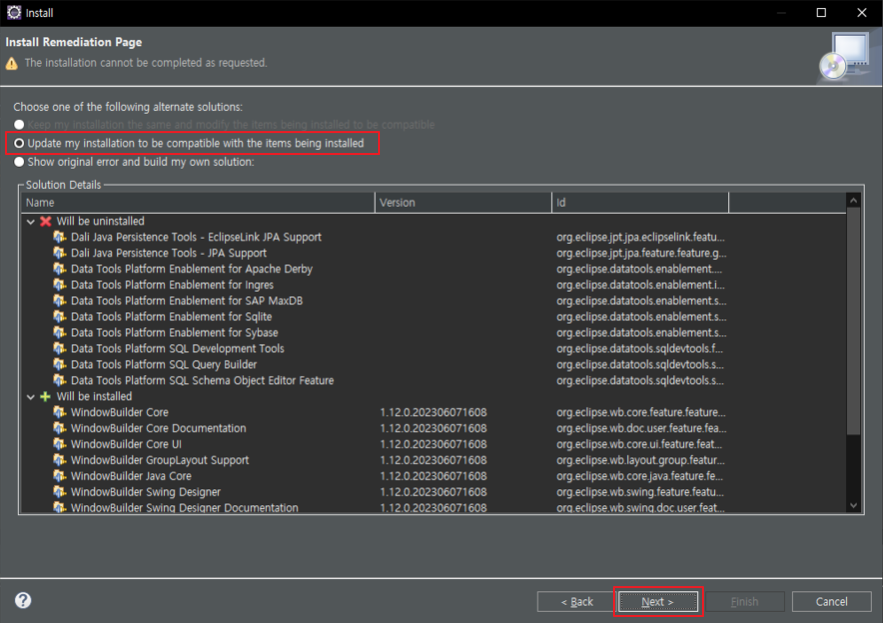Image resolution: width=883 pixels, height=623 pixels.
Task: Click the disabled Finish button
Action: 744,602
